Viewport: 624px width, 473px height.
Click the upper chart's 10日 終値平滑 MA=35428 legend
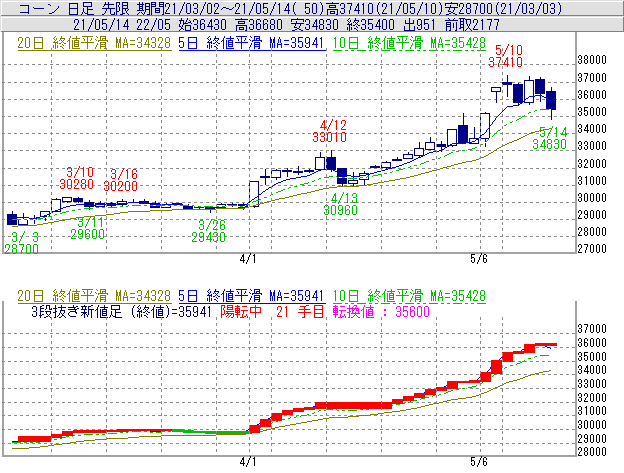pos(409,43)
